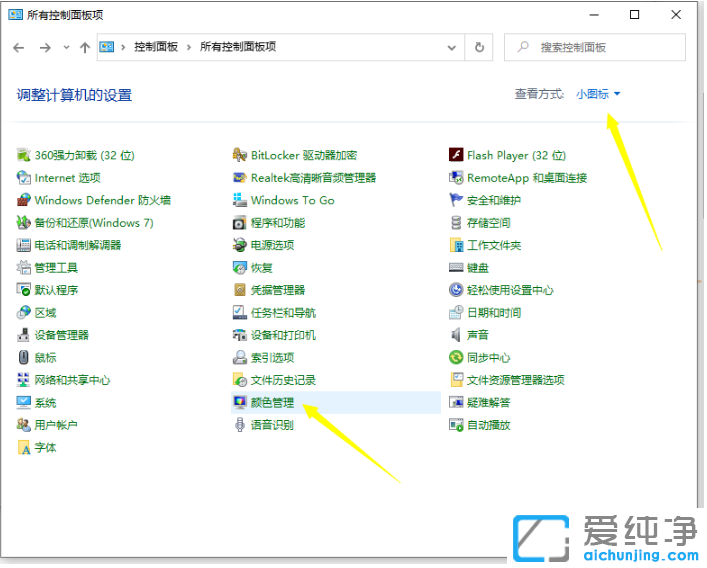Viewport: 707px width, 568px height.
Task: Open the 设备管理器 icon
Action: (x=24, y=335)
